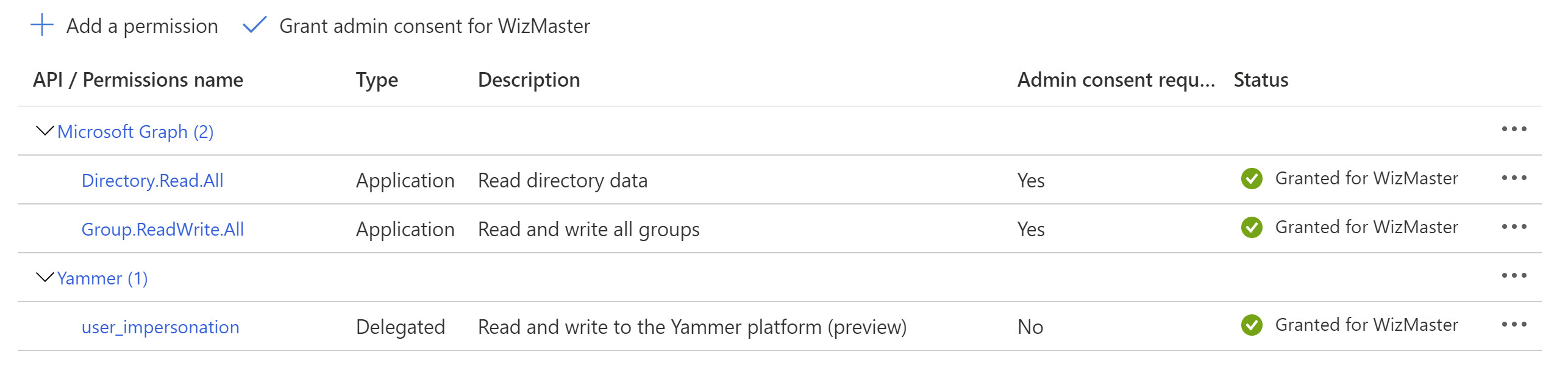The image size is (1568, 387).
Task: Open the Microsoft Graph (2) API link
Action: (135, 132)
